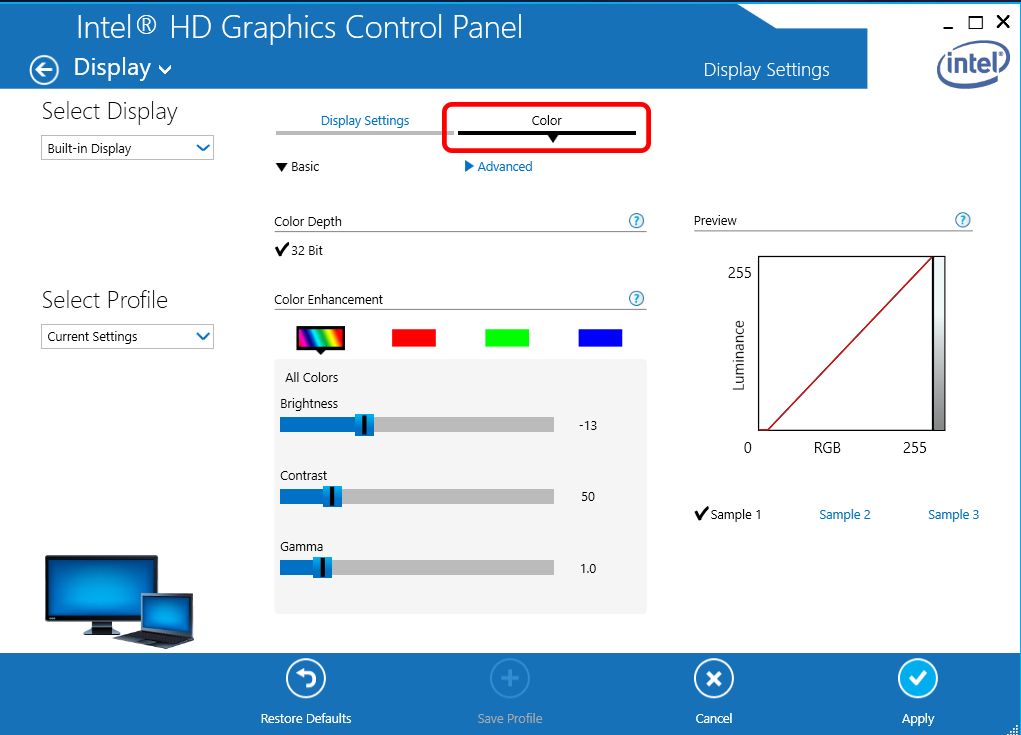Click the Cancel label

click(x=714, y=718)
